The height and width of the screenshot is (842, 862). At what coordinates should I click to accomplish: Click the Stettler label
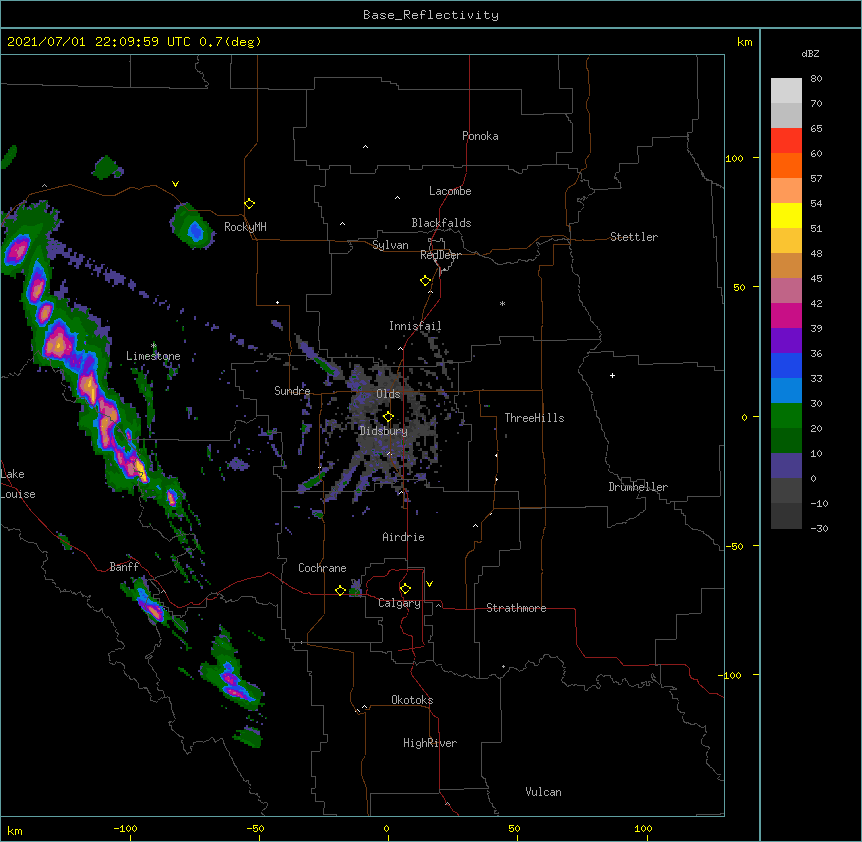[634, 237]
